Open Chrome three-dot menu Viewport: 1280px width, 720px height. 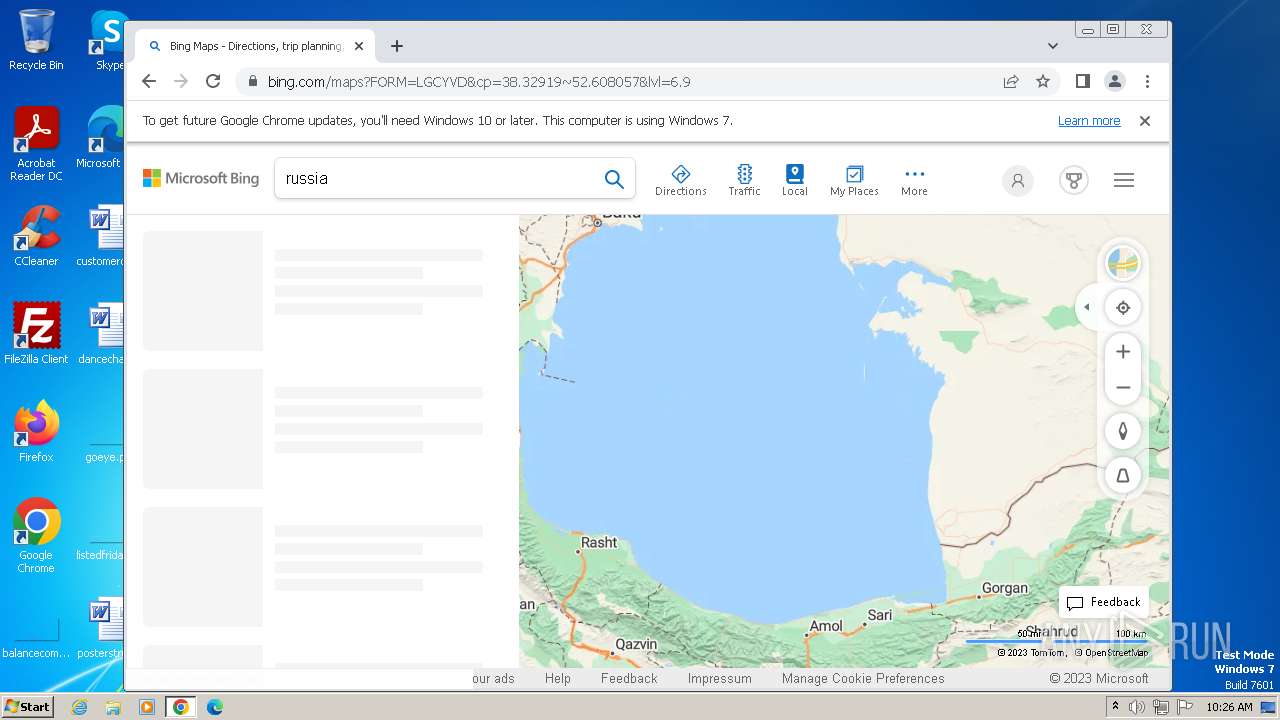(1147, 82)
